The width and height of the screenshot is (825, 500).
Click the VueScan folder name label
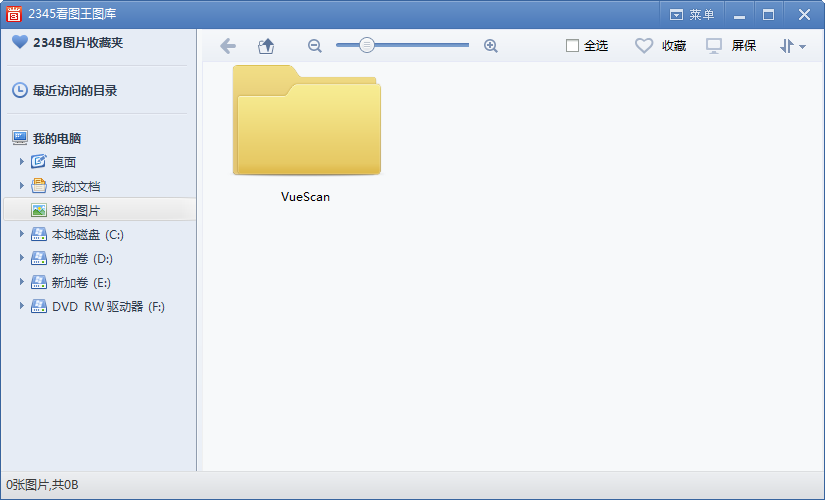[x=305, y=197]
